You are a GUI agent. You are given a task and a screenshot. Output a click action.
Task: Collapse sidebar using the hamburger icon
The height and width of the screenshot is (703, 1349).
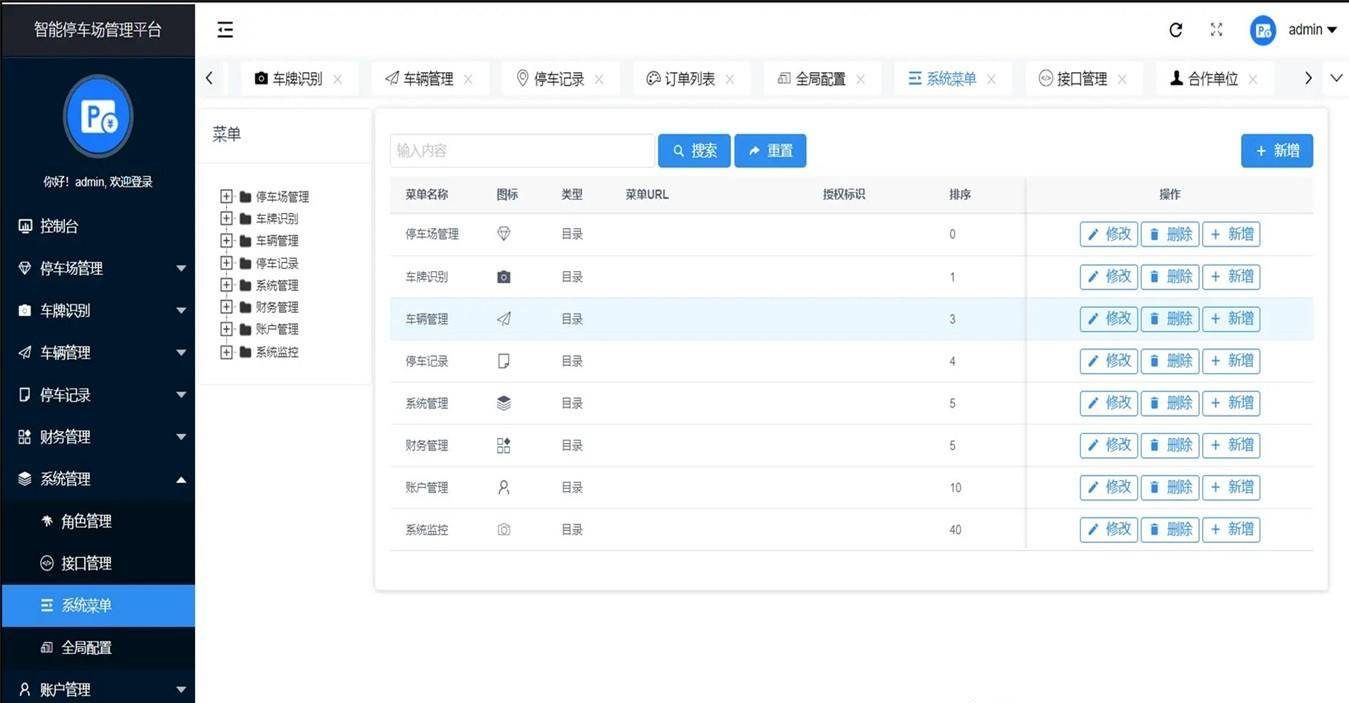pyautogui.click(x=225, y=30)
